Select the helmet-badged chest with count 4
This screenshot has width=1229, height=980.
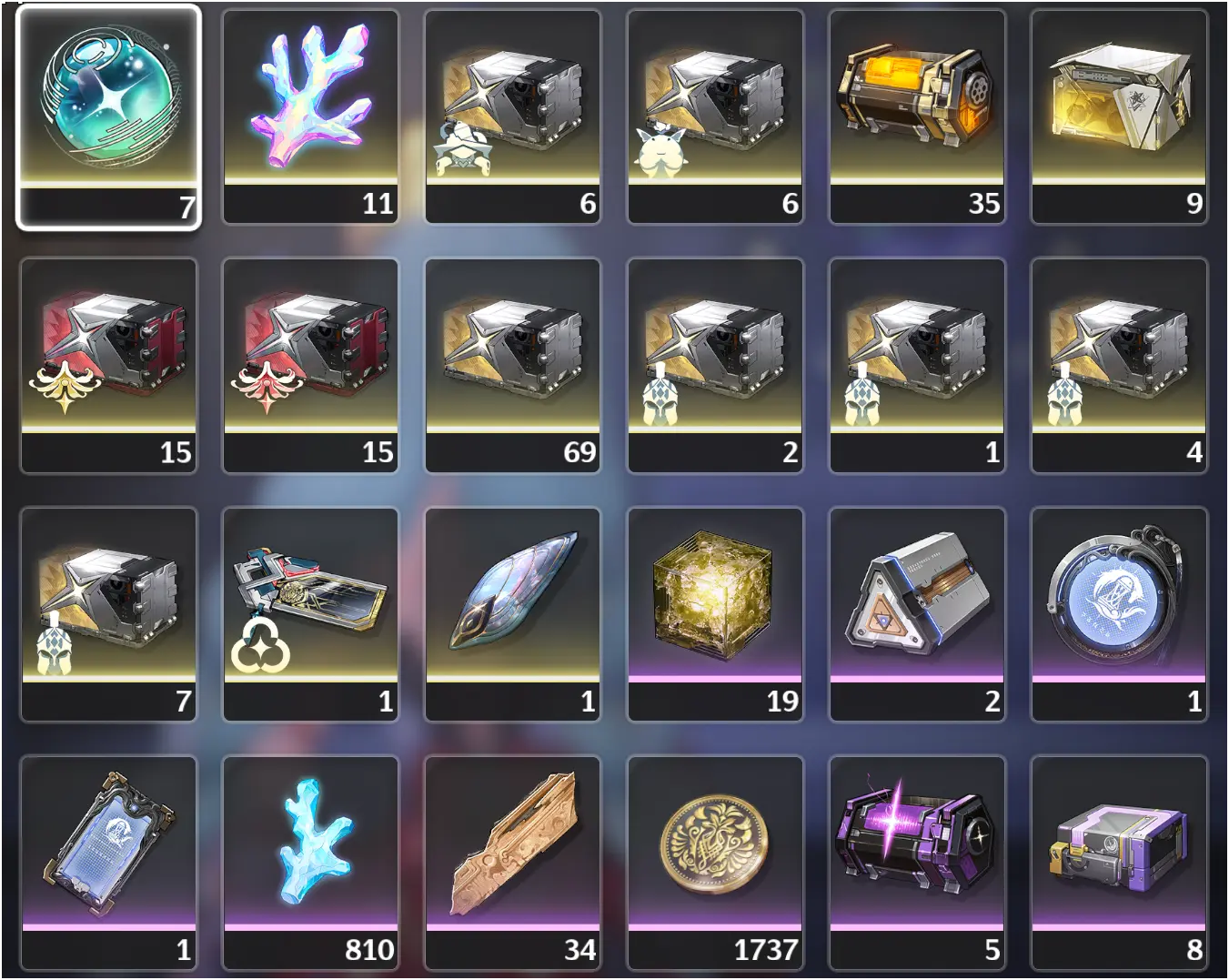point(1119,366)
